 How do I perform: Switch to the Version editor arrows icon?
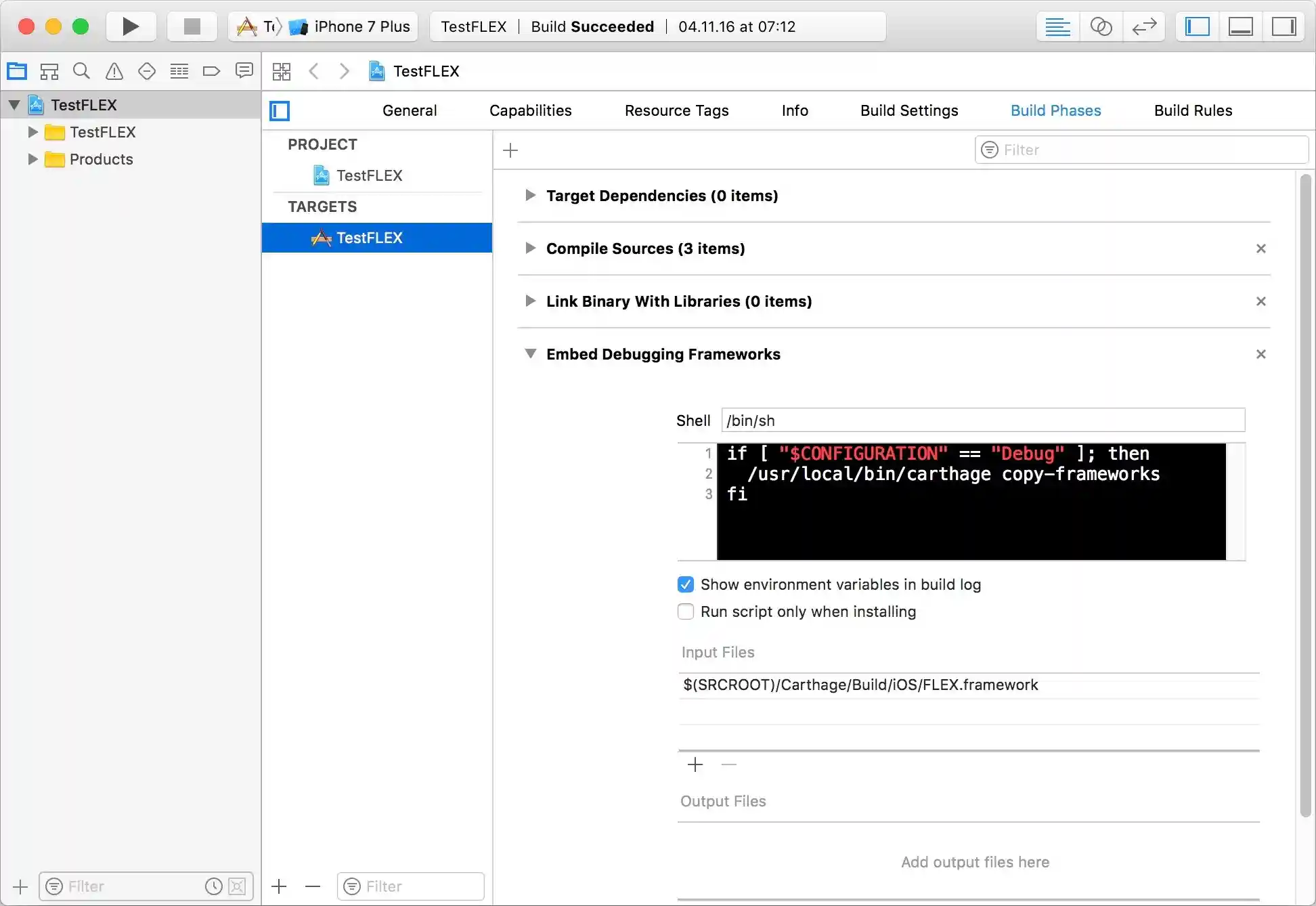1143,26
